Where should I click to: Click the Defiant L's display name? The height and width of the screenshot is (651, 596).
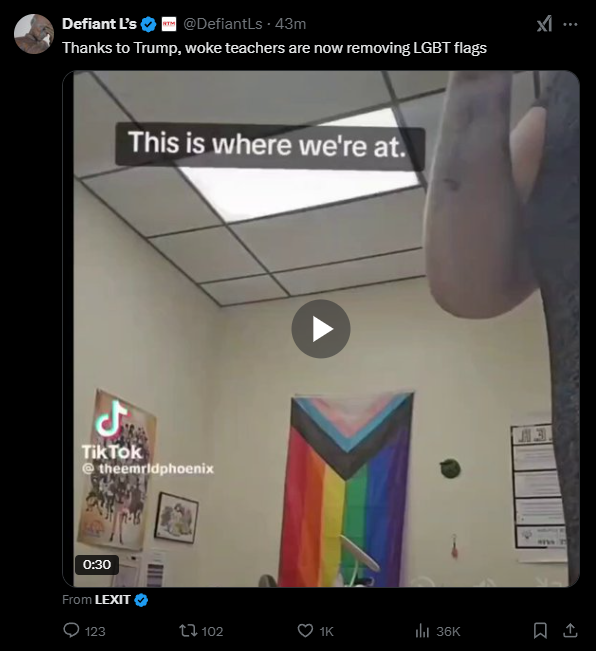point(99,24)
